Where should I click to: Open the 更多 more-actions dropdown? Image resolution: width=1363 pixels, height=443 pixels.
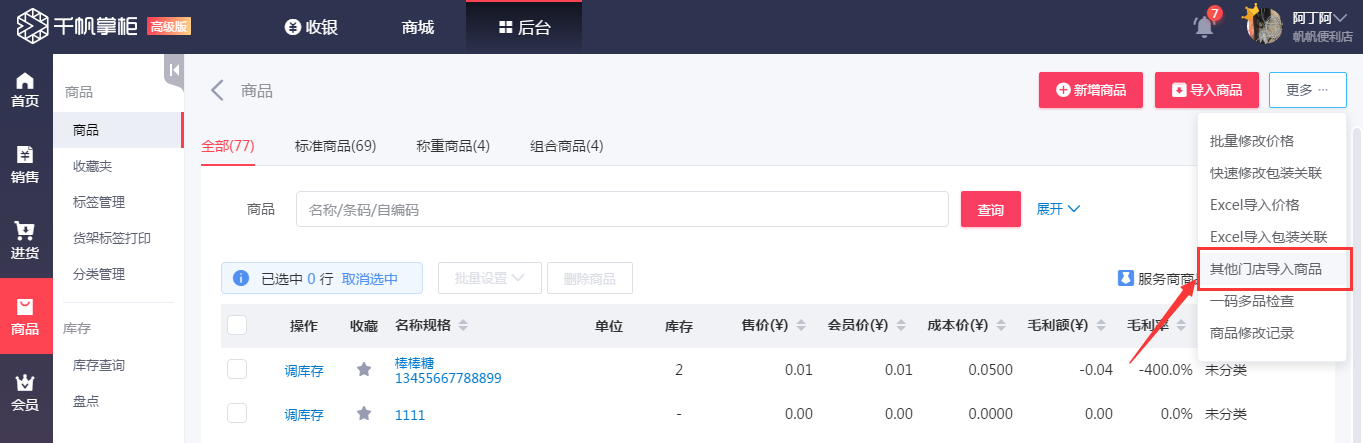(x=1307, y=90)
